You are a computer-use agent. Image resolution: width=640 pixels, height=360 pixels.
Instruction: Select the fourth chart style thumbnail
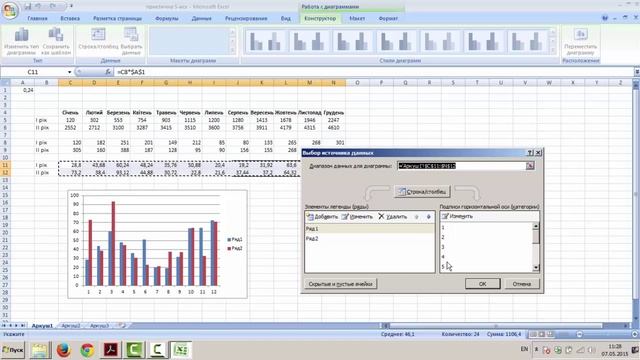[x=397, y=41]
